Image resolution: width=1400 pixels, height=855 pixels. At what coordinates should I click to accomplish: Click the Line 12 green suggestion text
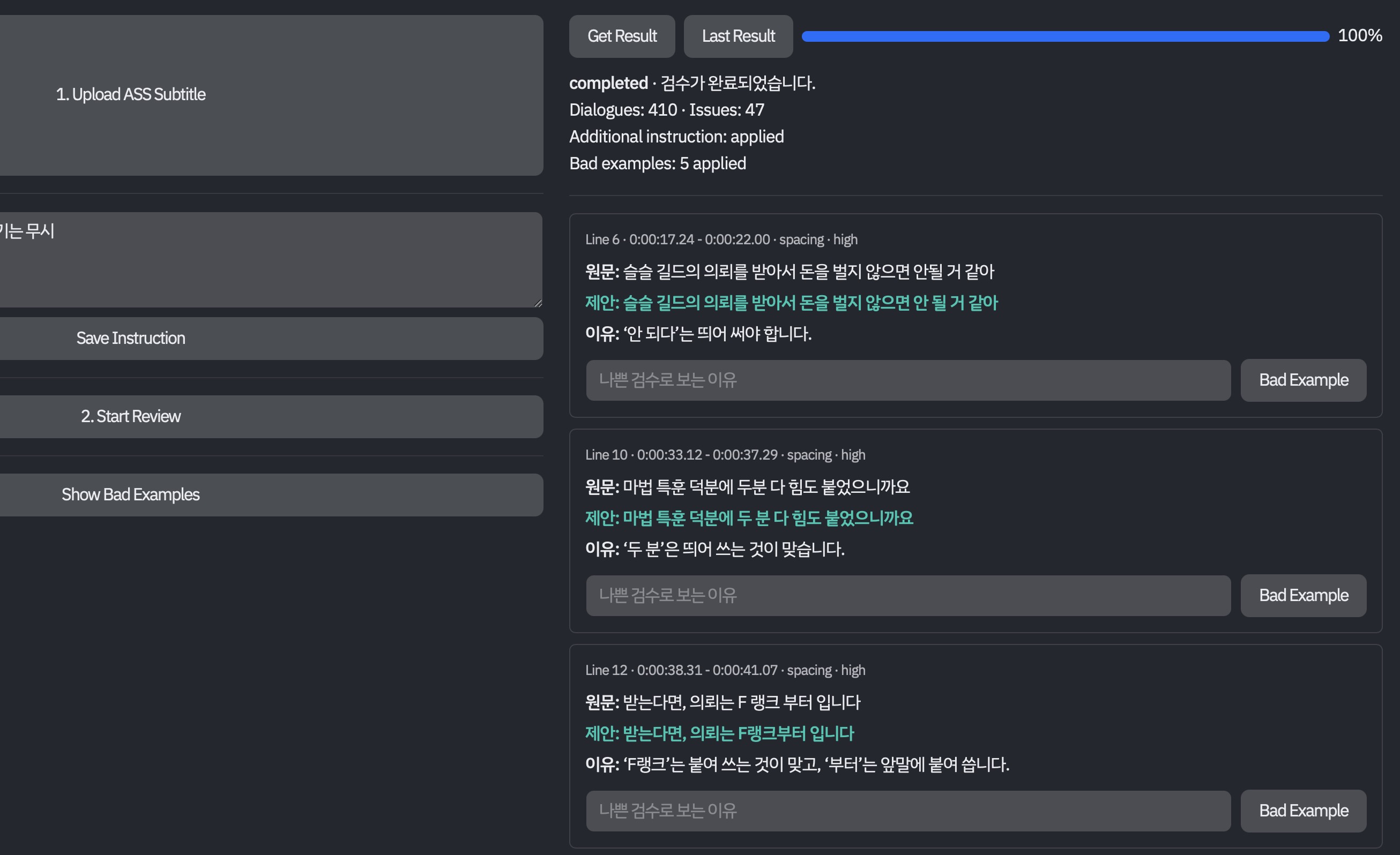719,733
